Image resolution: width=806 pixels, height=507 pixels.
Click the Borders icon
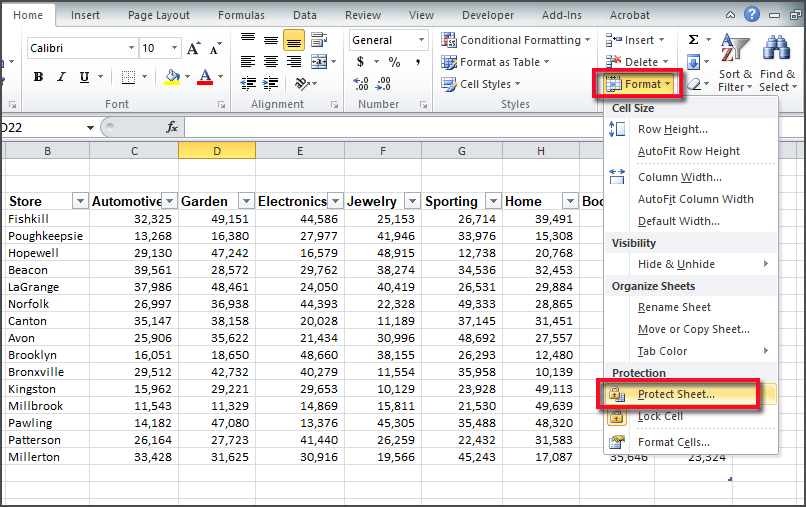click(x=128, y=77)
